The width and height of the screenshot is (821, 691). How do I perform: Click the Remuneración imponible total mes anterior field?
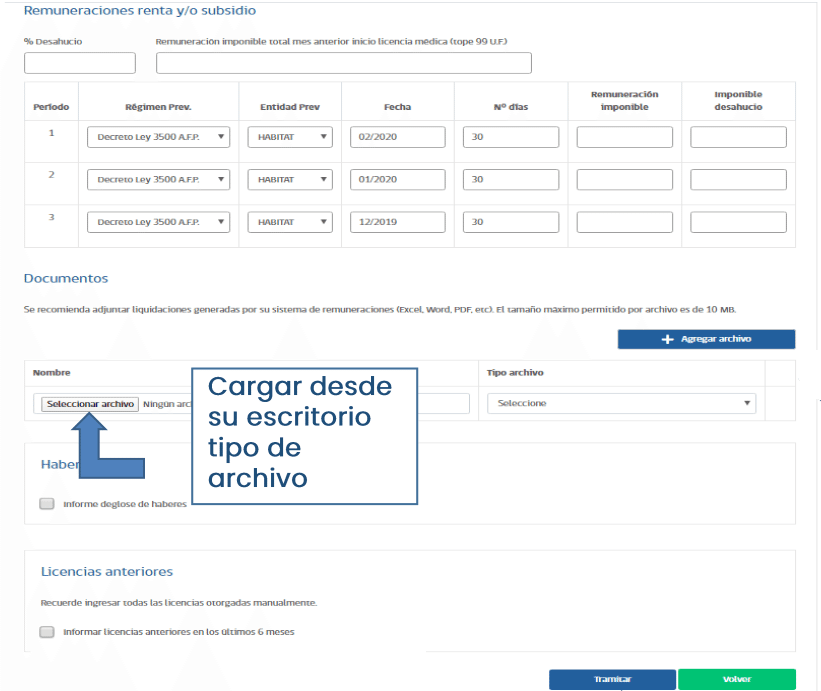point(343,62)
